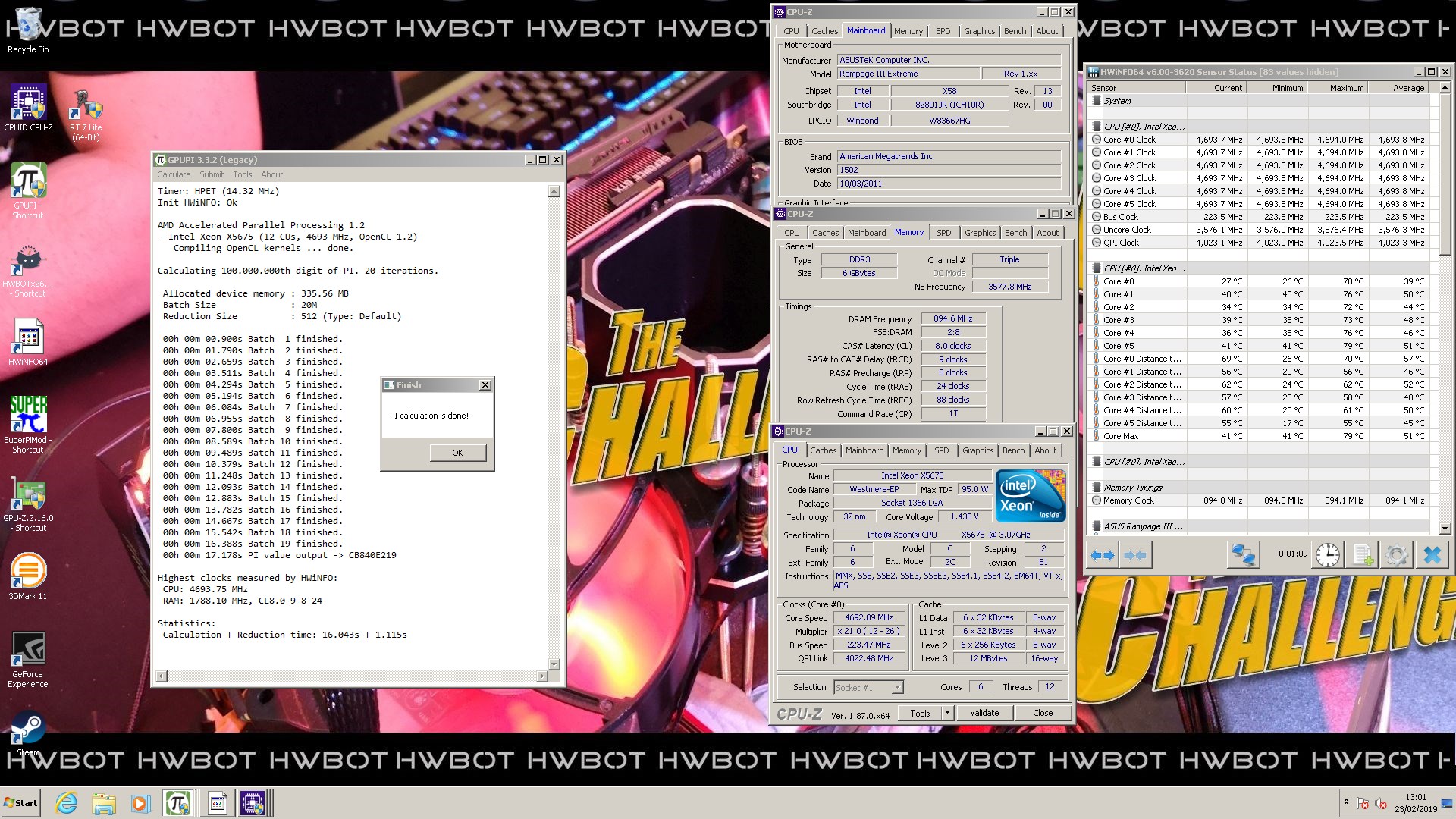Screen dimensions: 1456x819
Task: Click the Action Center flag tray icon
Action: point(1363,803)
